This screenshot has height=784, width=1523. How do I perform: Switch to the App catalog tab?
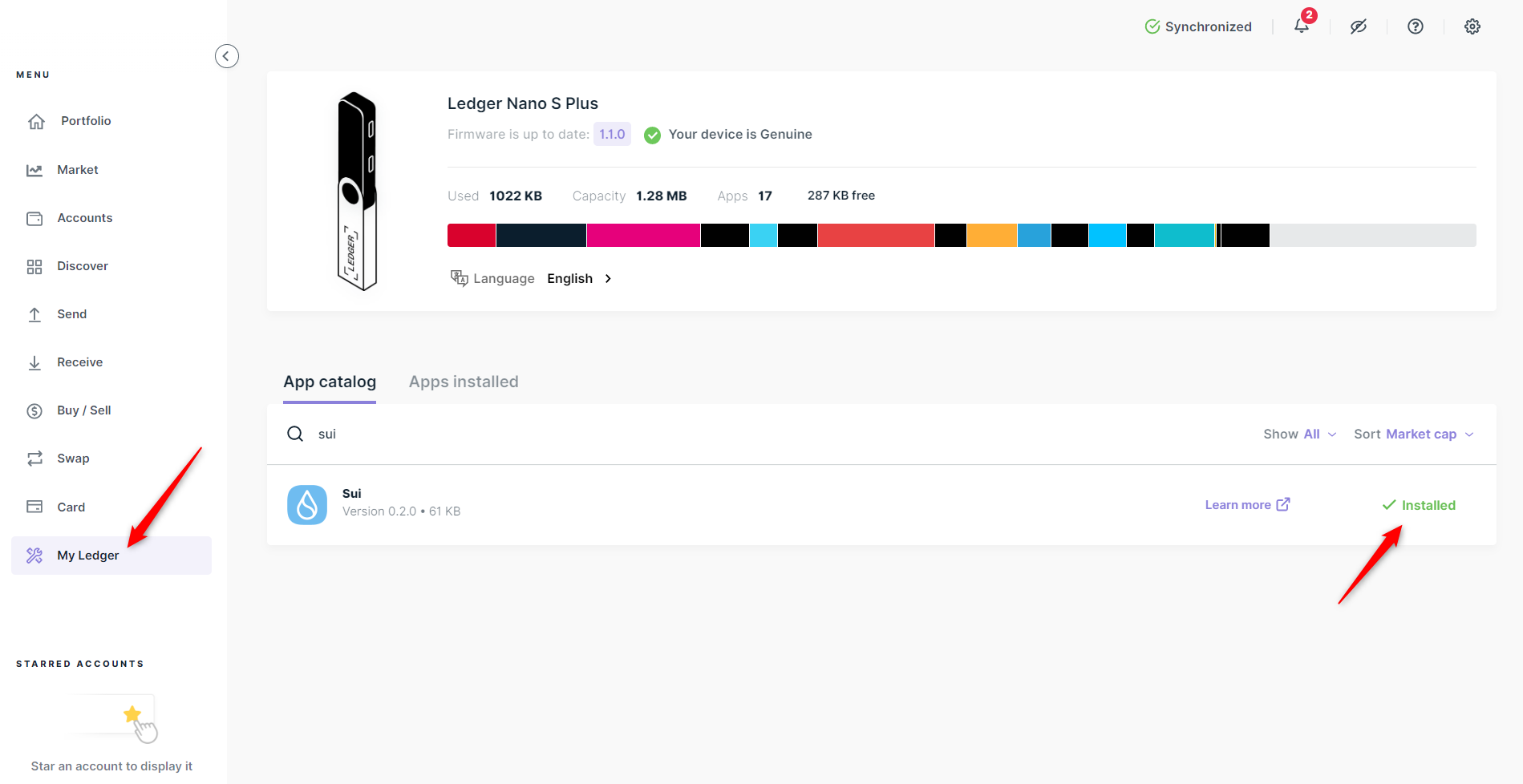click(x=330, y=382)
